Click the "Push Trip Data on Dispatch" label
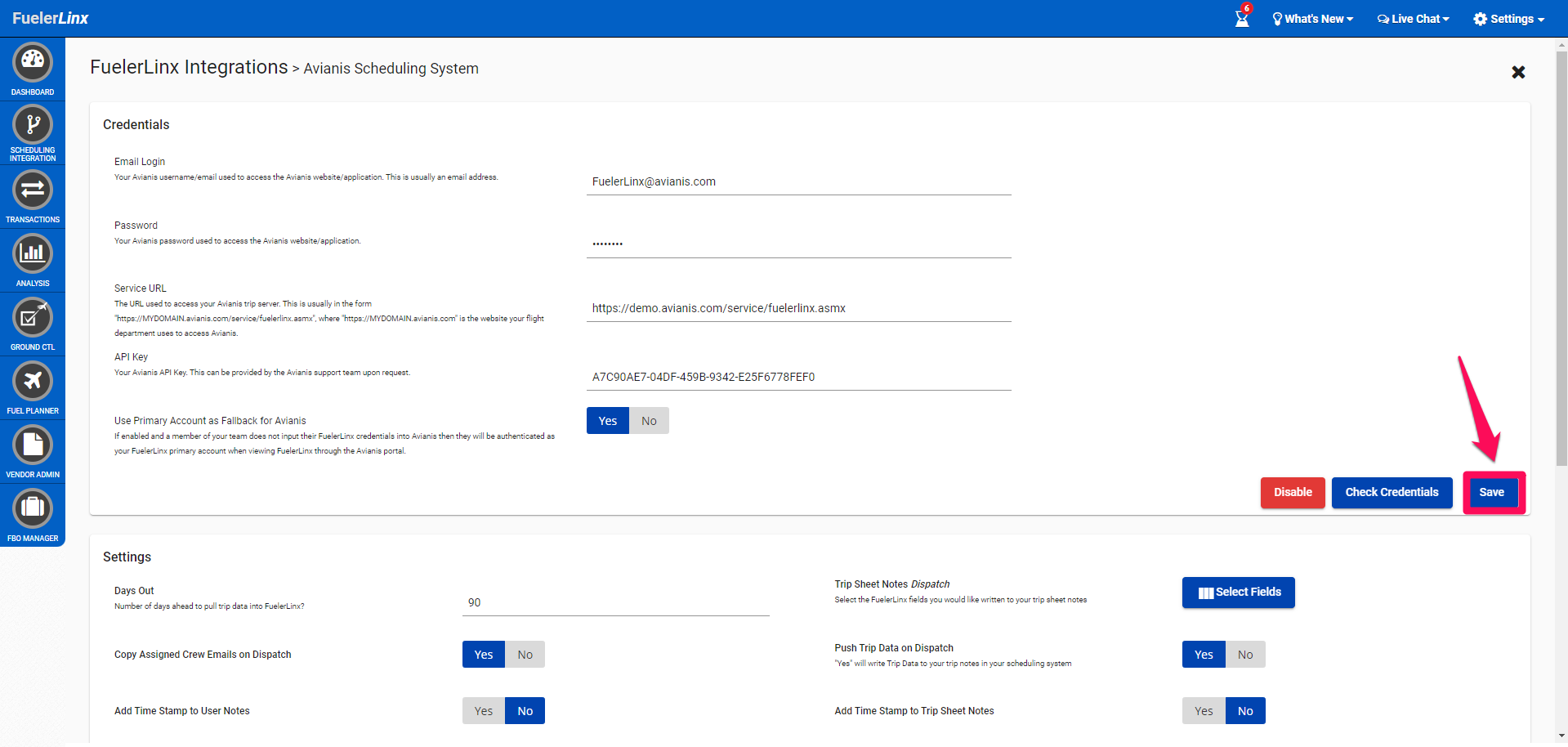This screenshot has height=747, width=1568. click(x=894, y=648)
